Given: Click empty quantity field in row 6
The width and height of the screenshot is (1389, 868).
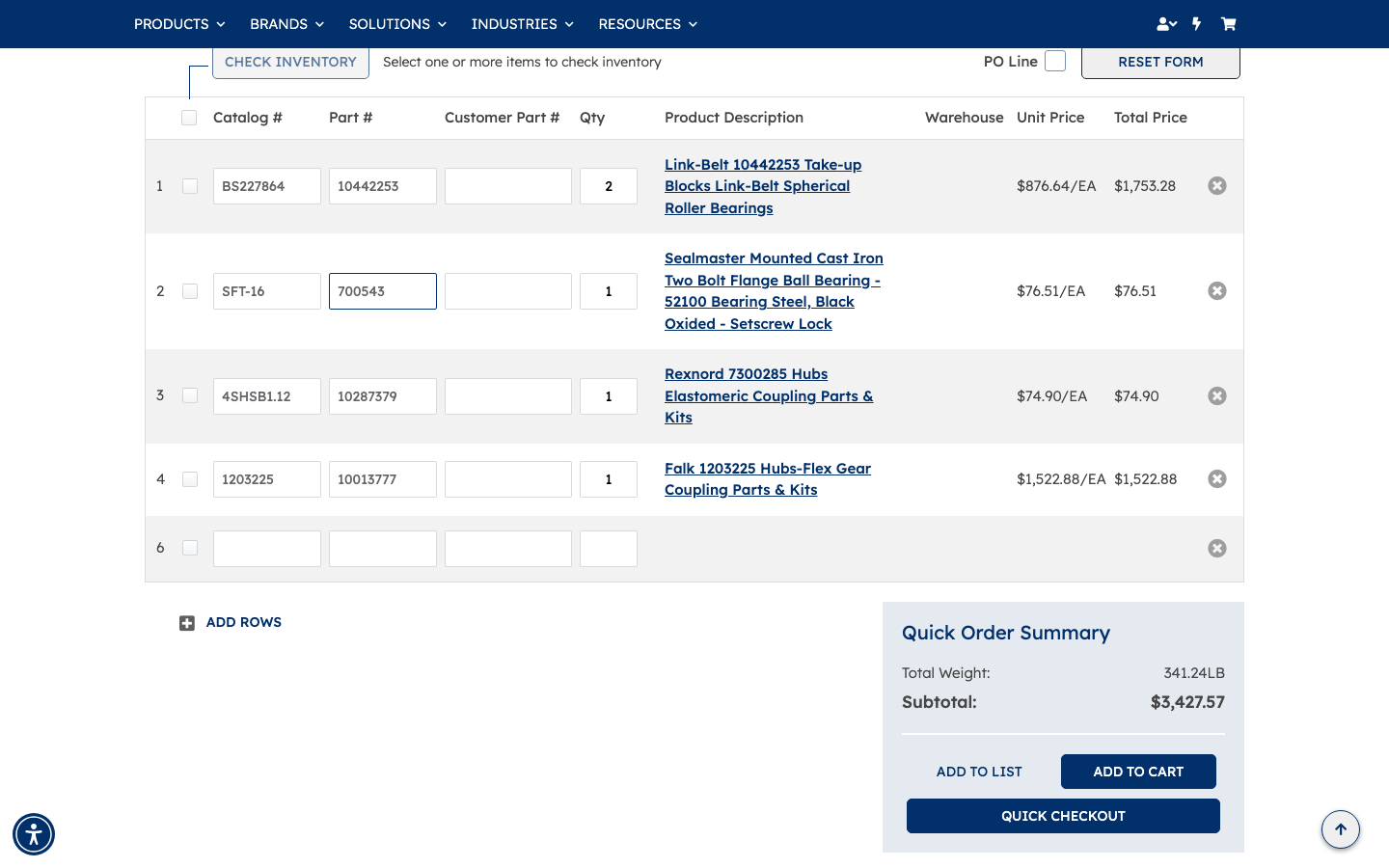Looking at the screenshot, I should pos(609,549).
